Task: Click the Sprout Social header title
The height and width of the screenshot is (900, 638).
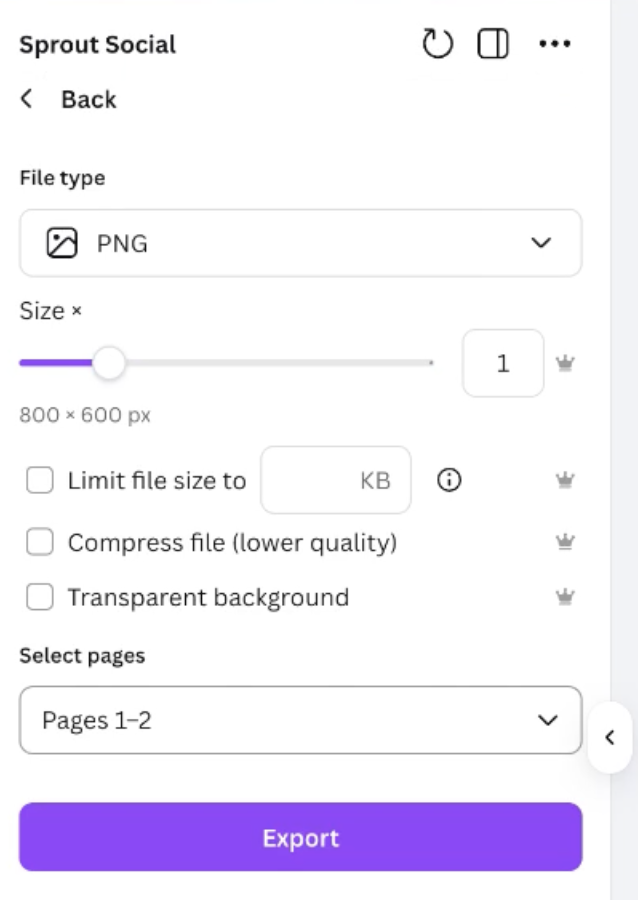Action: (x=96, y=44)
